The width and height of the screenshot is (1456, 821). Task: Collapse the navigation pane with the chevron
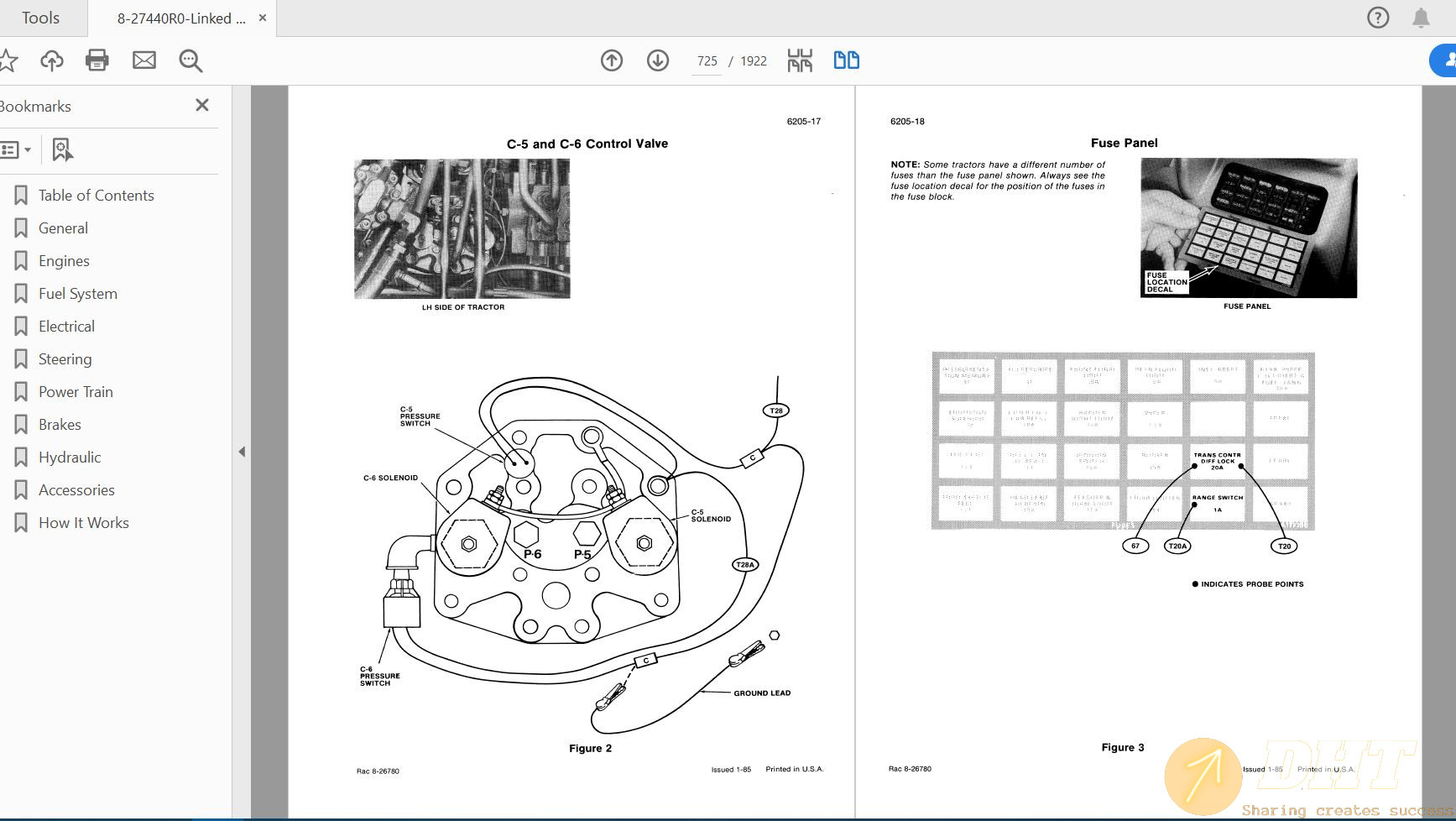click(x=243, y=452)
